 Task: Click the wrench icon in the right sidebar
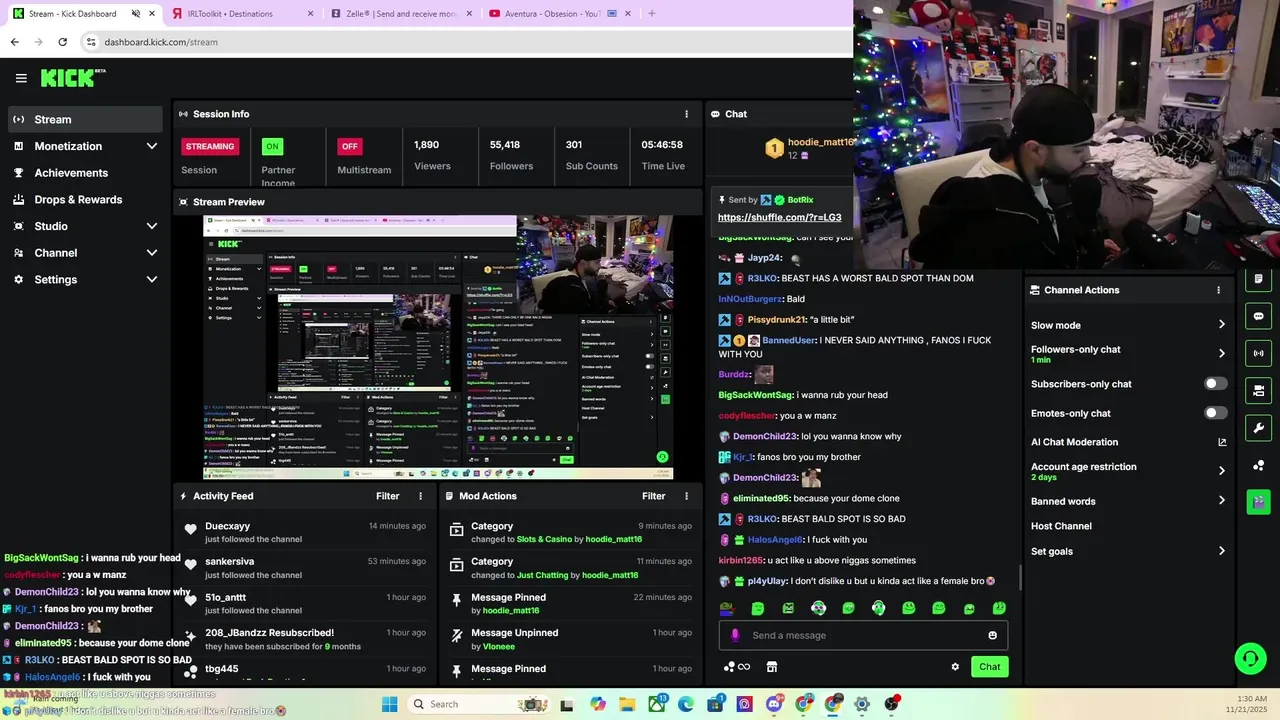click(x=1258, y=428)
